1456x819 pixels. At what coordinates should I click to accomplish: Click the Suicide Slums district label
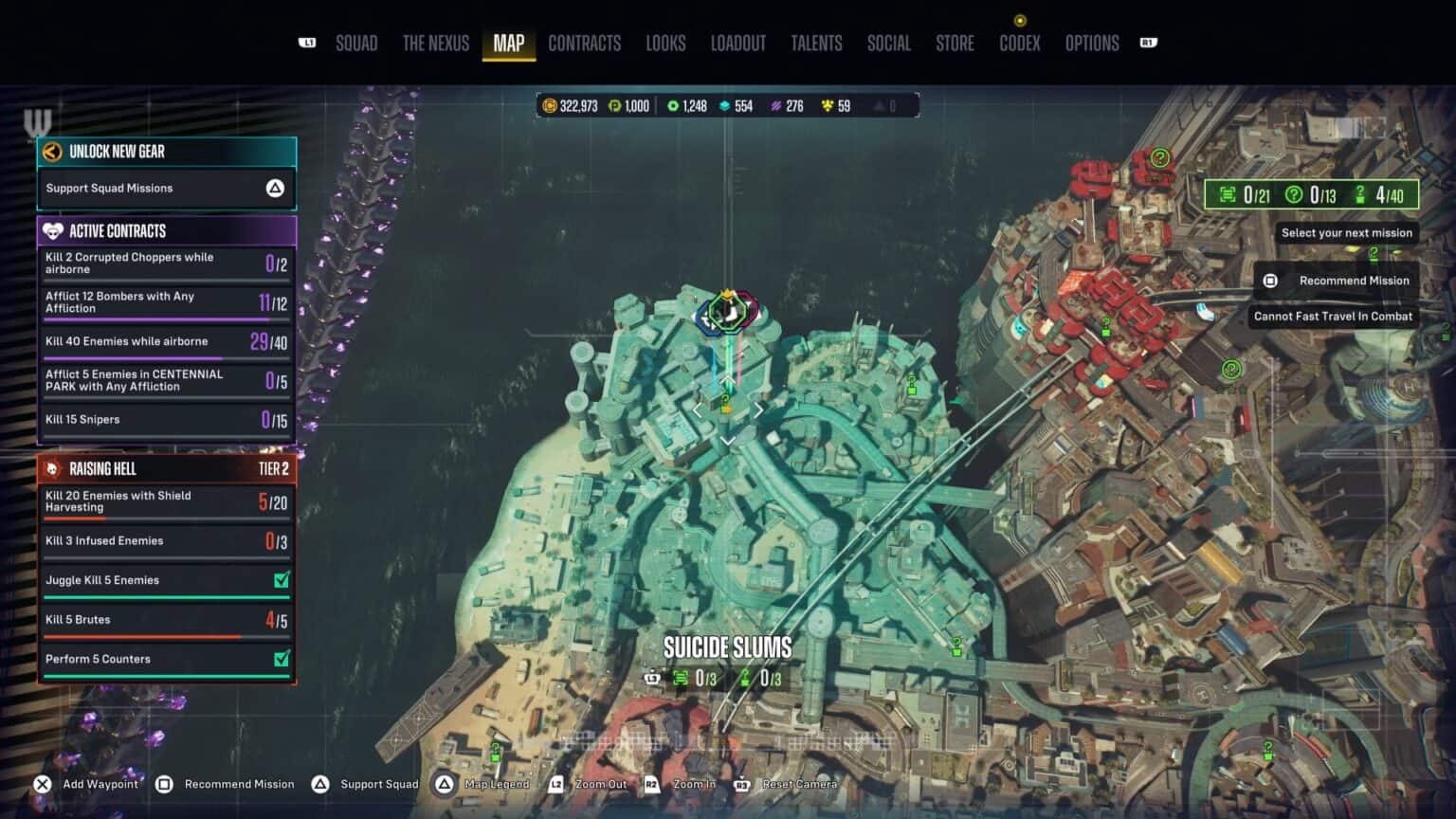(x=727, y=647)
